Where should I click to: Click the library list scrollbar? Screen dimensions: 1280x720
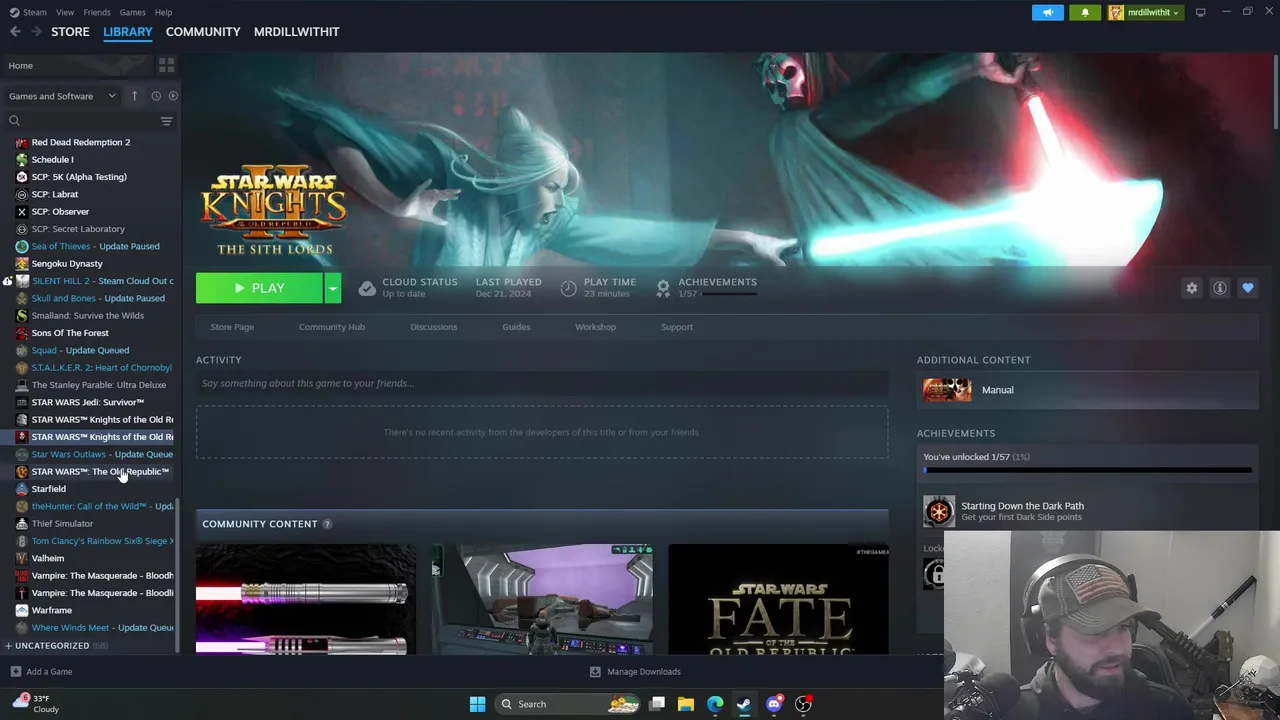tap(178, 573)
